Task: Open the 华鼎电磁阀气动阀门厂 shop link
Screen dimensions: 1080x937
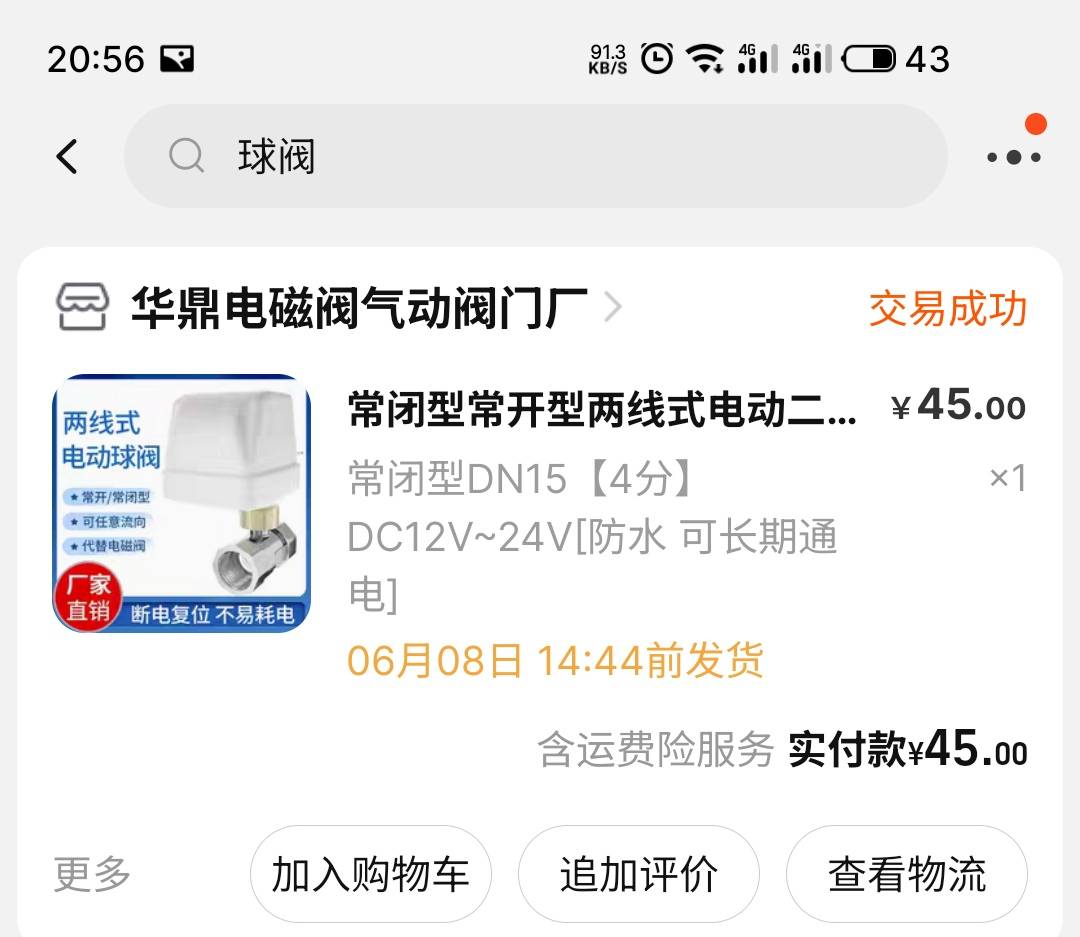Action: point(358,307)
